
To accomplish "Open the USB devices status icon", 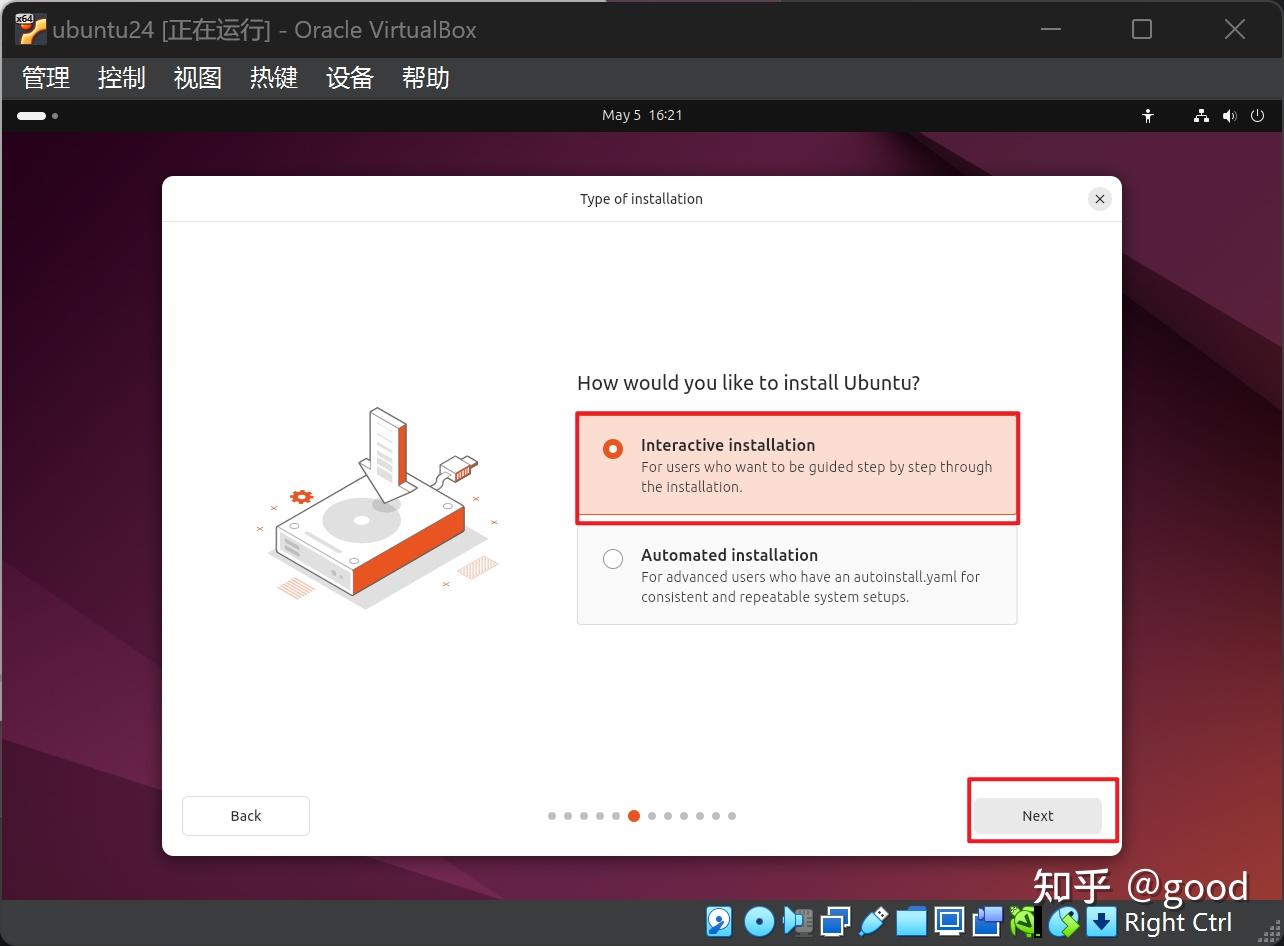I will coord(873,921).
